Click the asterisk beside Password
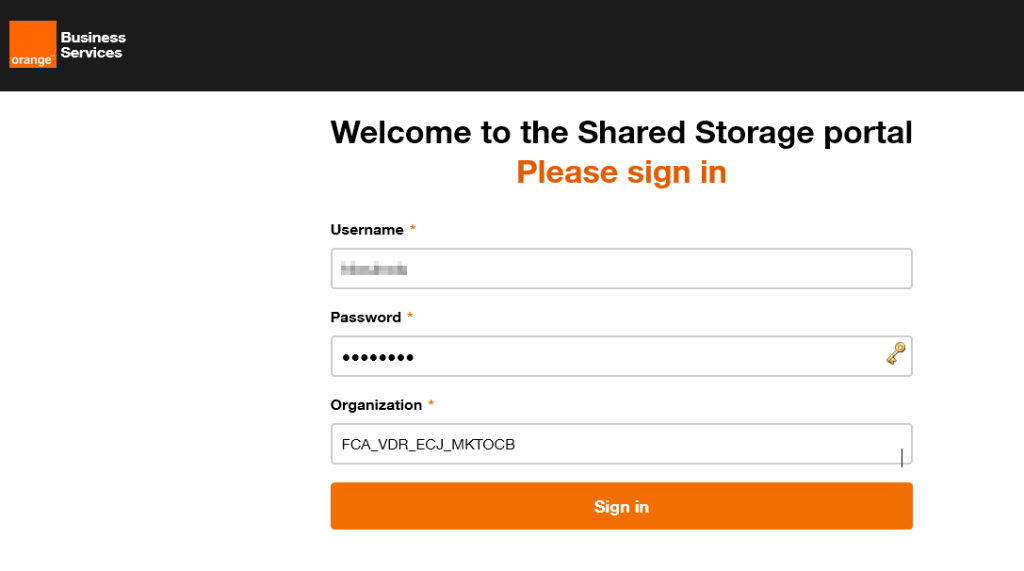 (x=410, y=316)
